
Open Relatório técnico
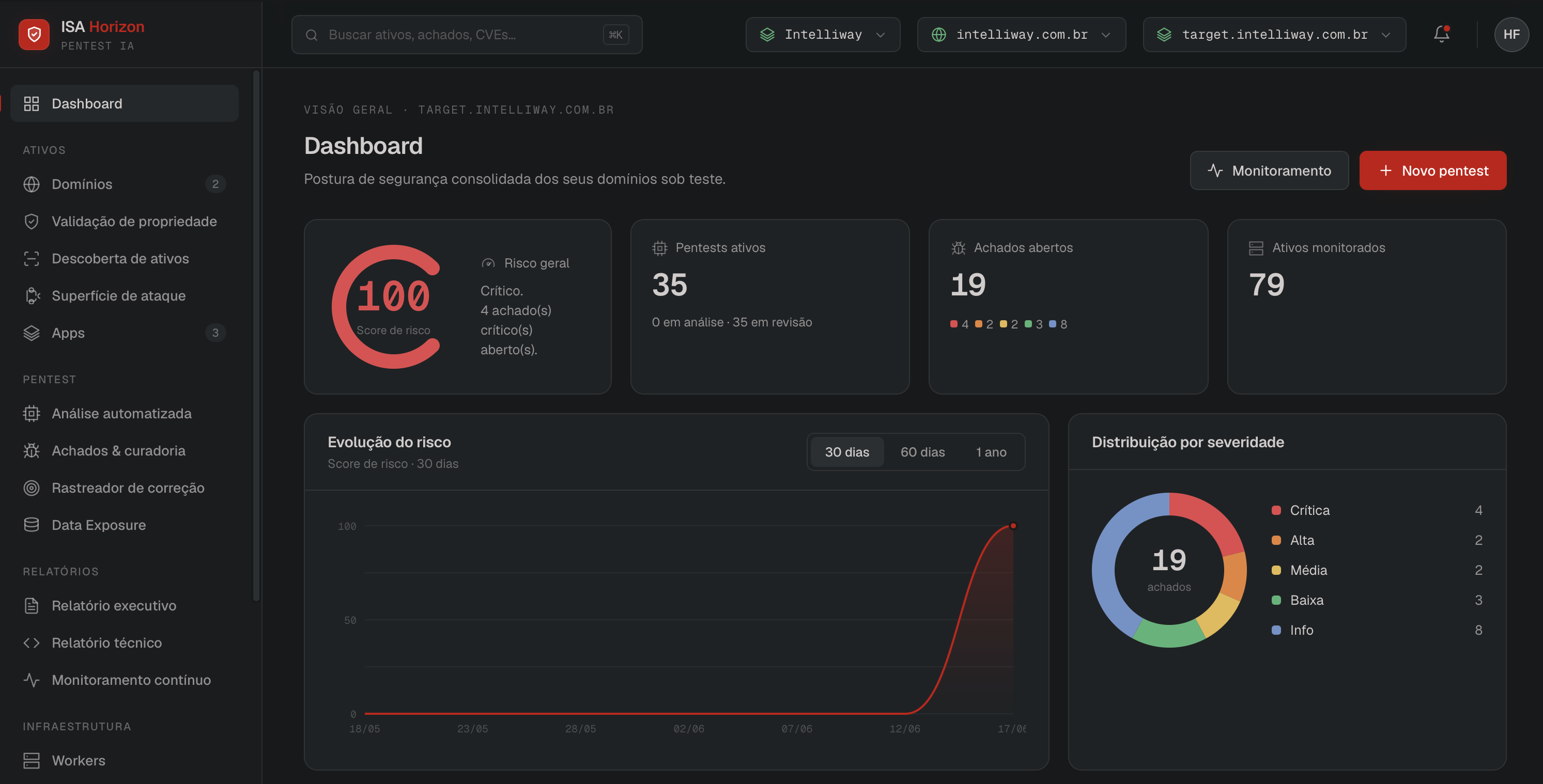[x=125, y=643]
